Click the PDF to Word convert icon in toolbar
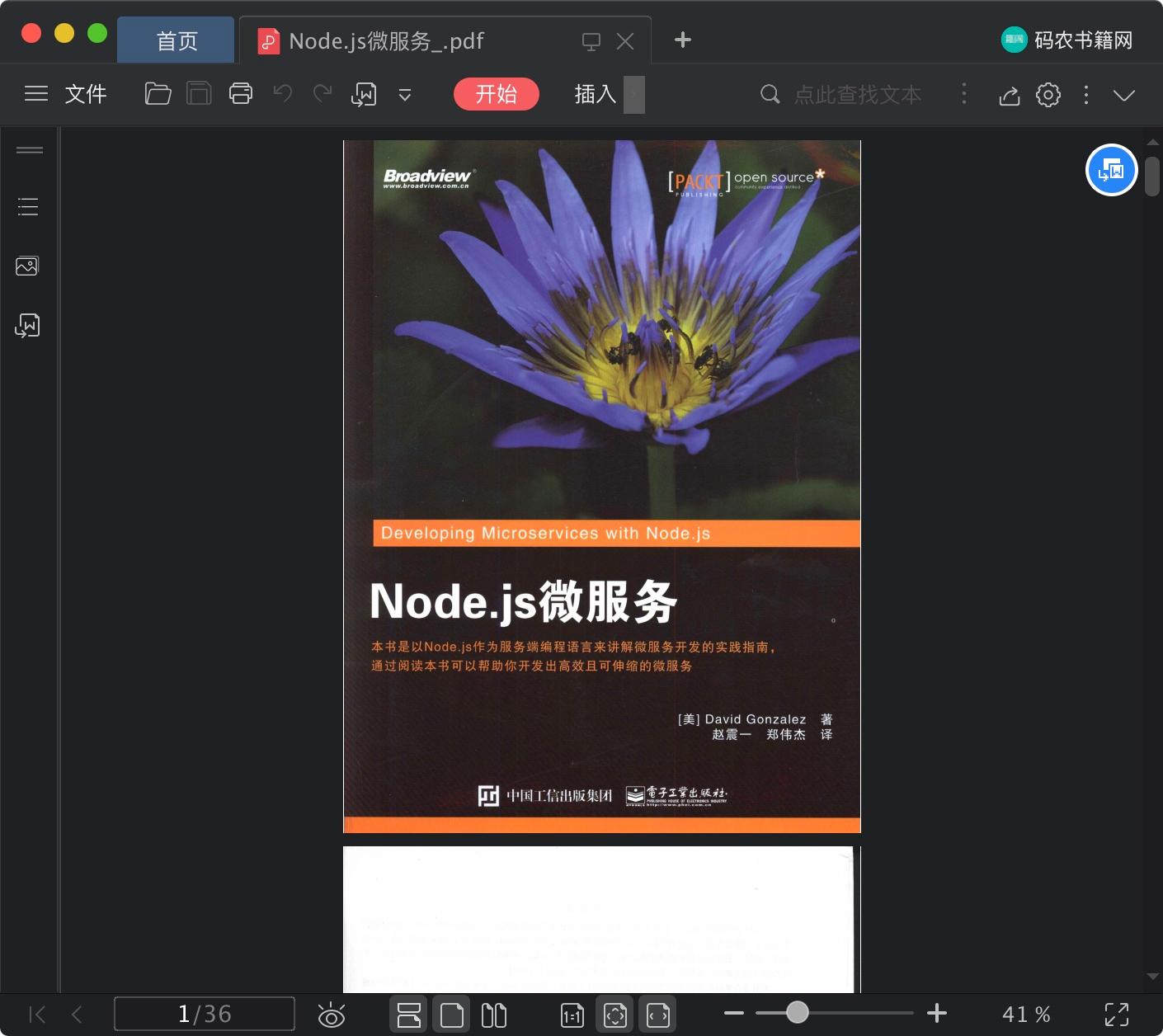The width and height of the screenshot is (1163, 1036). pyautogui.click(x=364, y=95)
